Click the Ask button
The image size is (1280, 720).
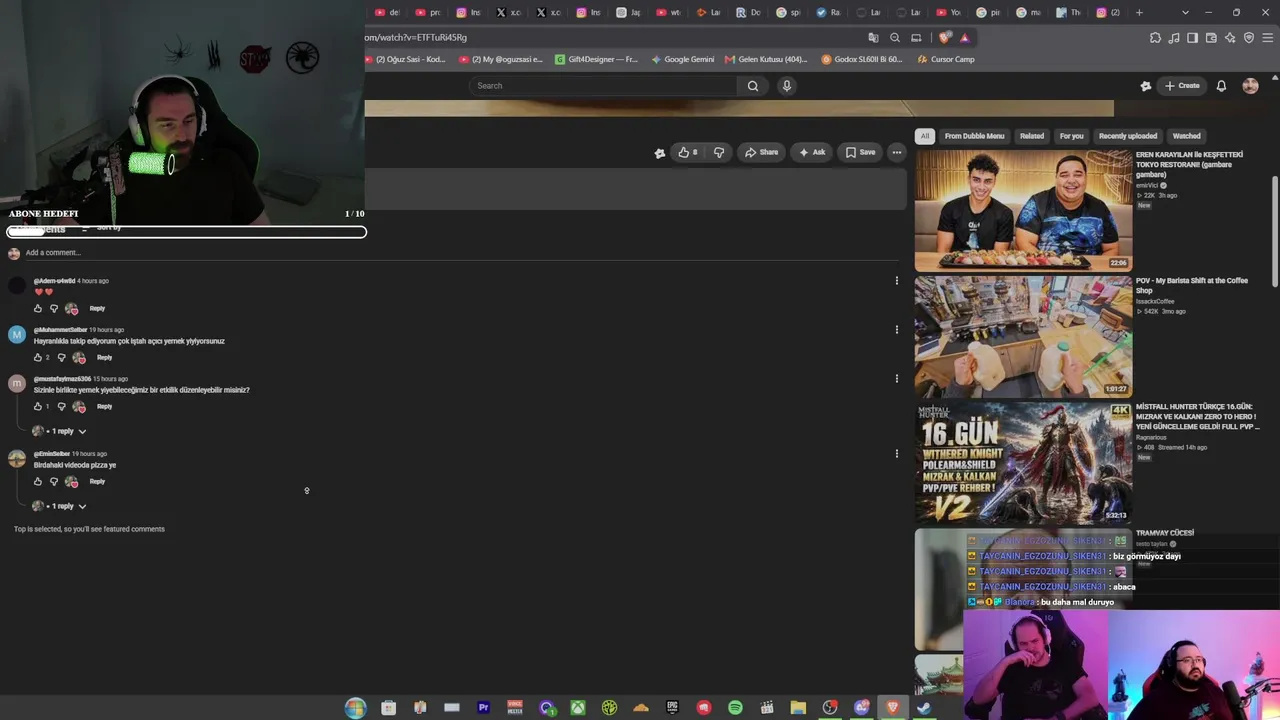coord(811,152)
